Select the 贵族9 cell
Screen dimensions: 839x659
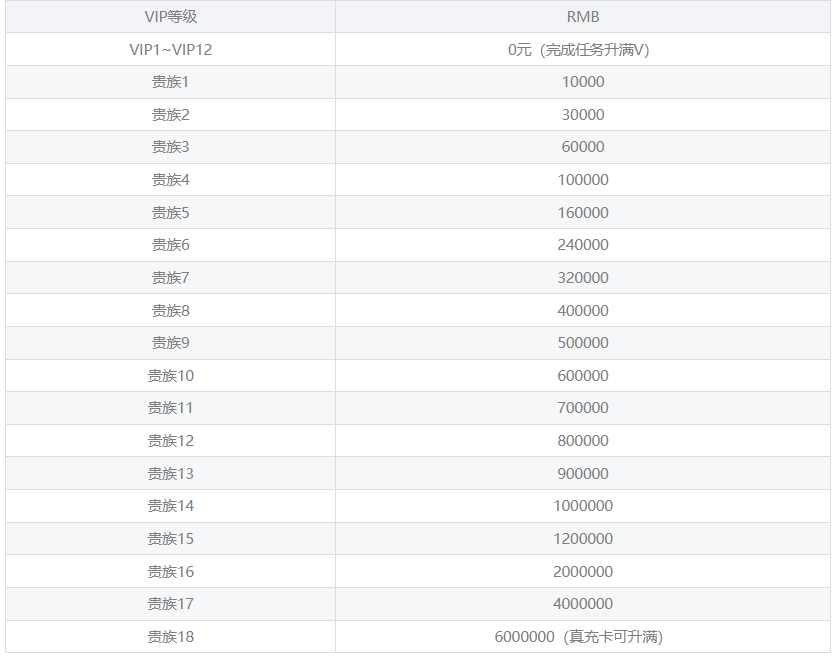[170, 343]
